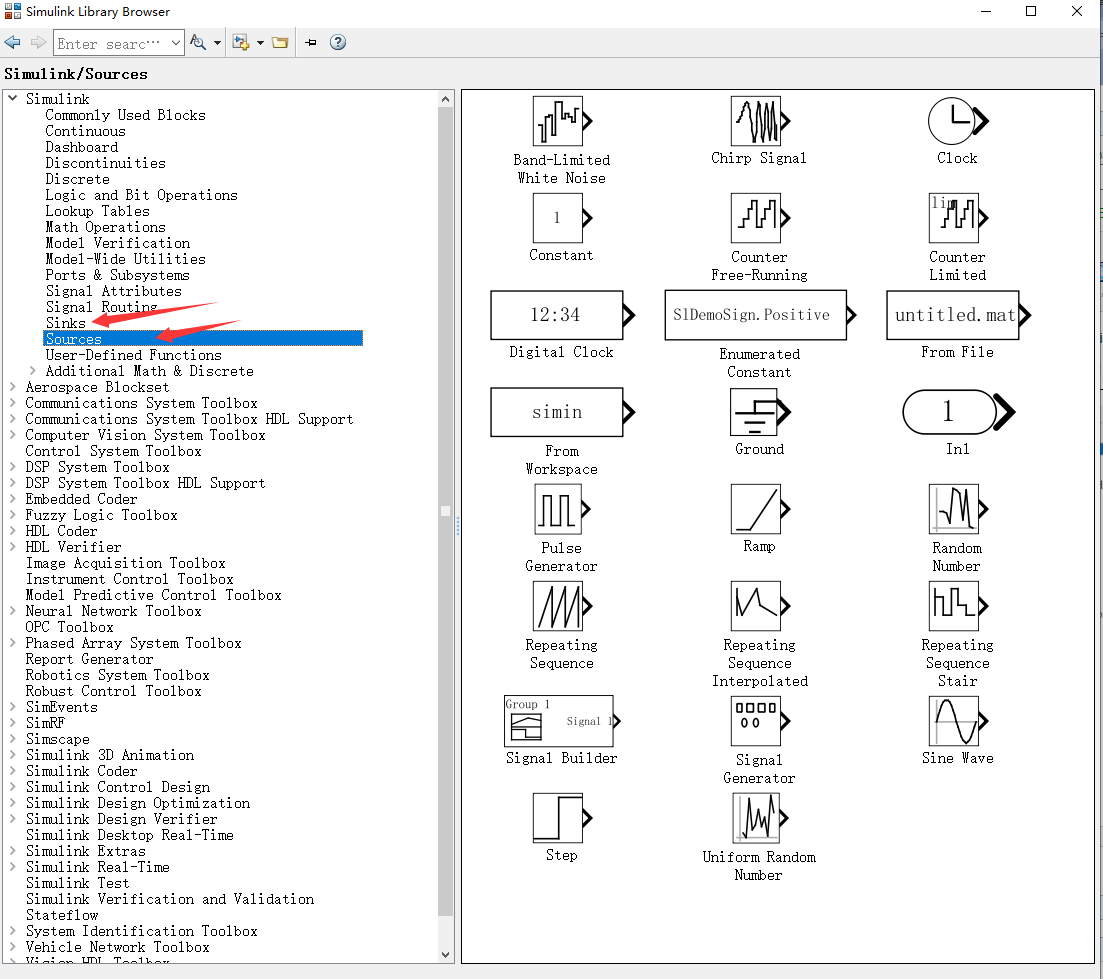
Task: Open the Simulink help icon
Action: (337, 42)
